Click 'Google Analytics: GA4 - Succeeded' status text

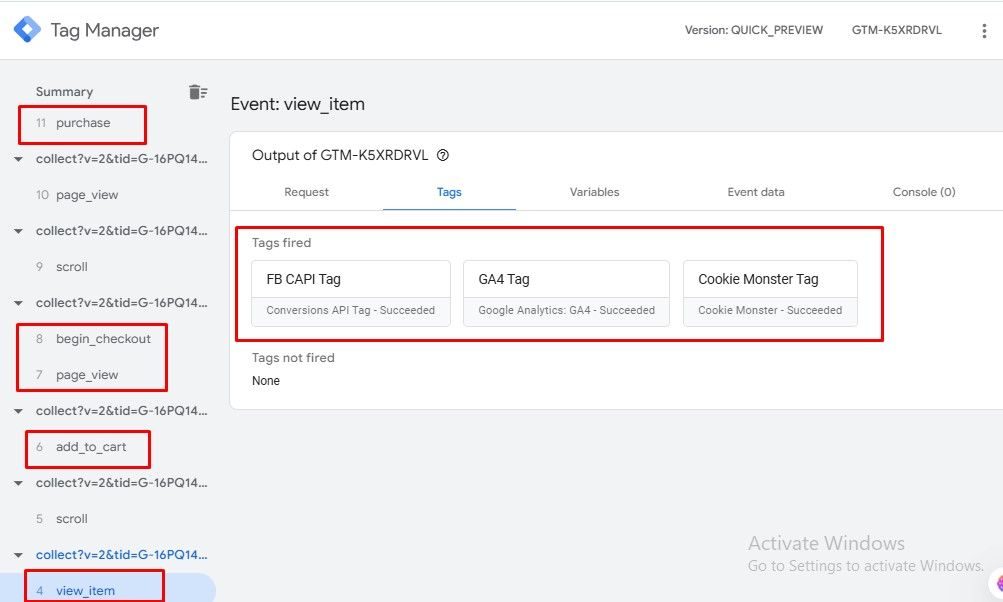tap(566, 310)
